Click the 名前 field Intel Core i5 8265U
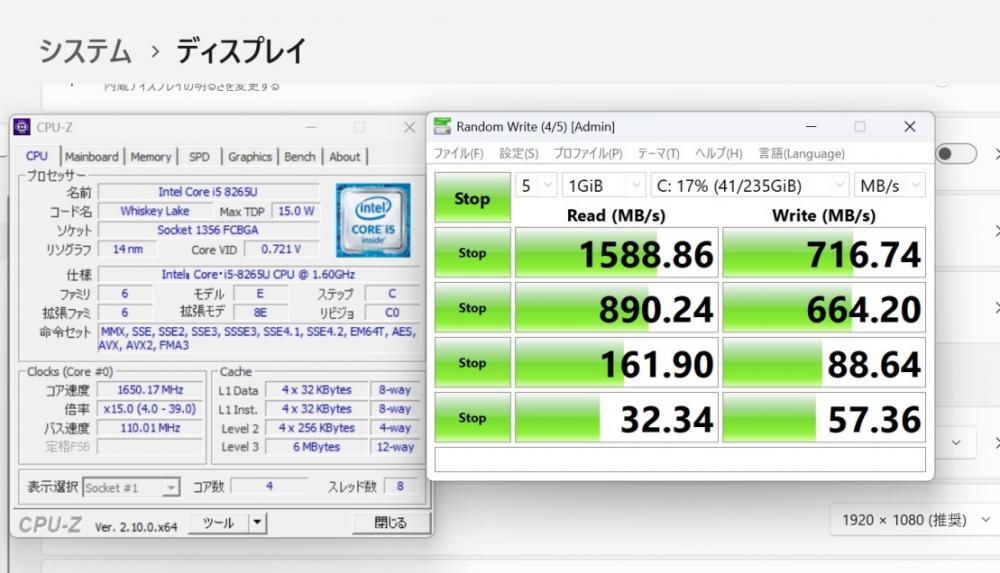Viewport: 1000px width, 573px height. (208, 191)
